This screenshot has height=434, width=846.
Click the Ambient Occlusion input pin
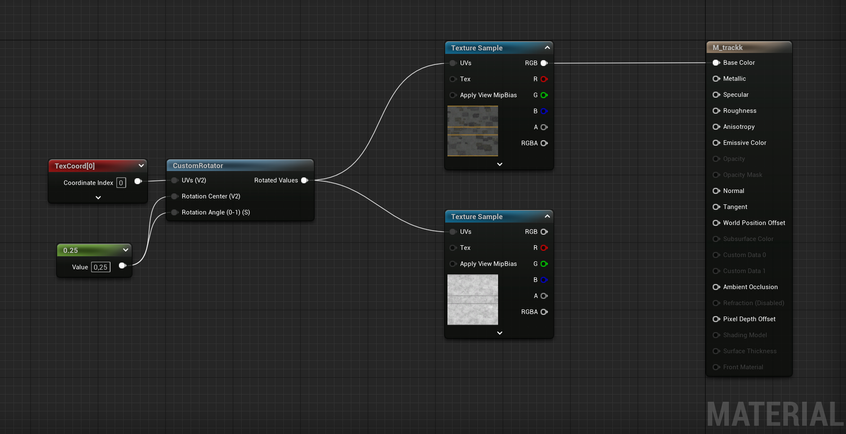[x=716, y=287]
